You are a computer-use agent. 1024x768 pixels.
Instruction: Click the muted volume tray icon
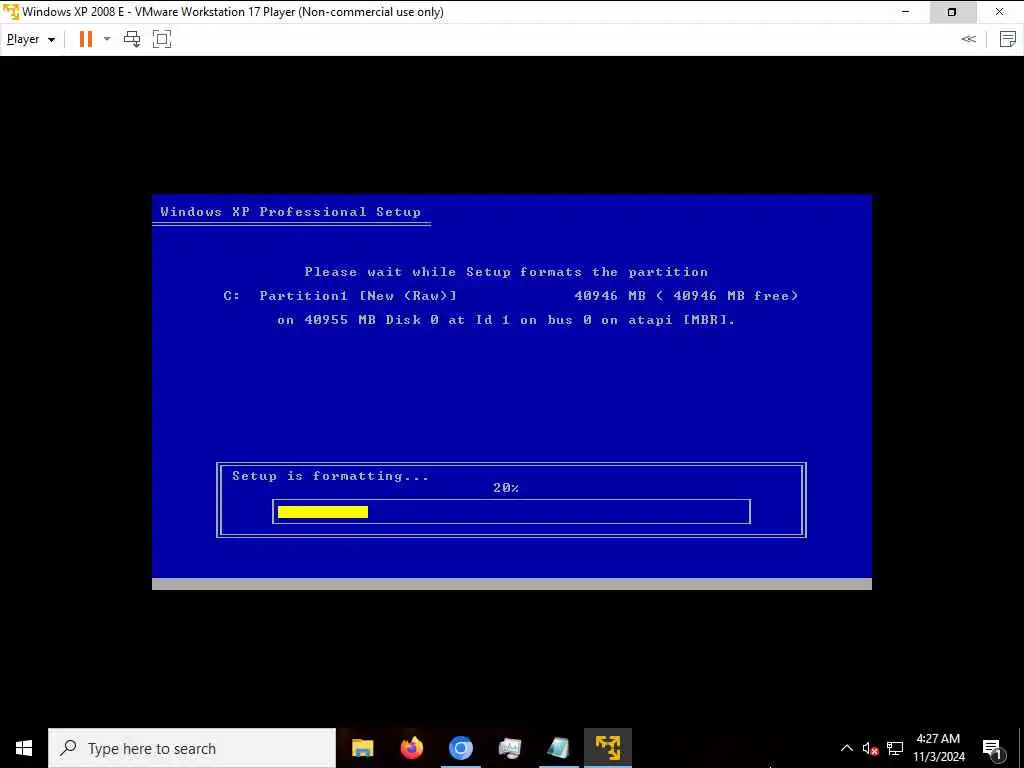point(870,748)
